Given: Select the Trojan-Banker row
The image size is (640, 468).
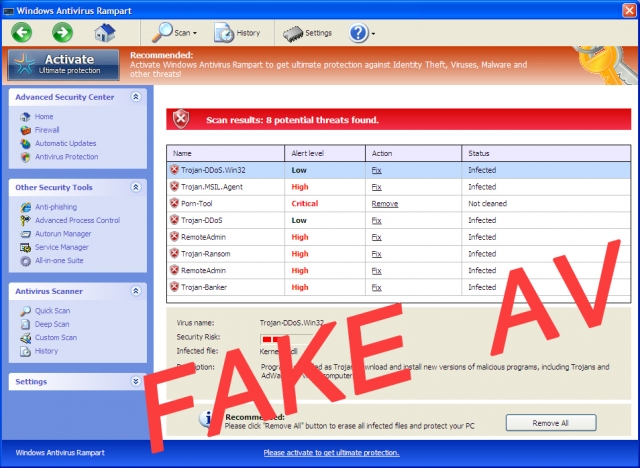Looking at the screenshot, I should point(399,287).
